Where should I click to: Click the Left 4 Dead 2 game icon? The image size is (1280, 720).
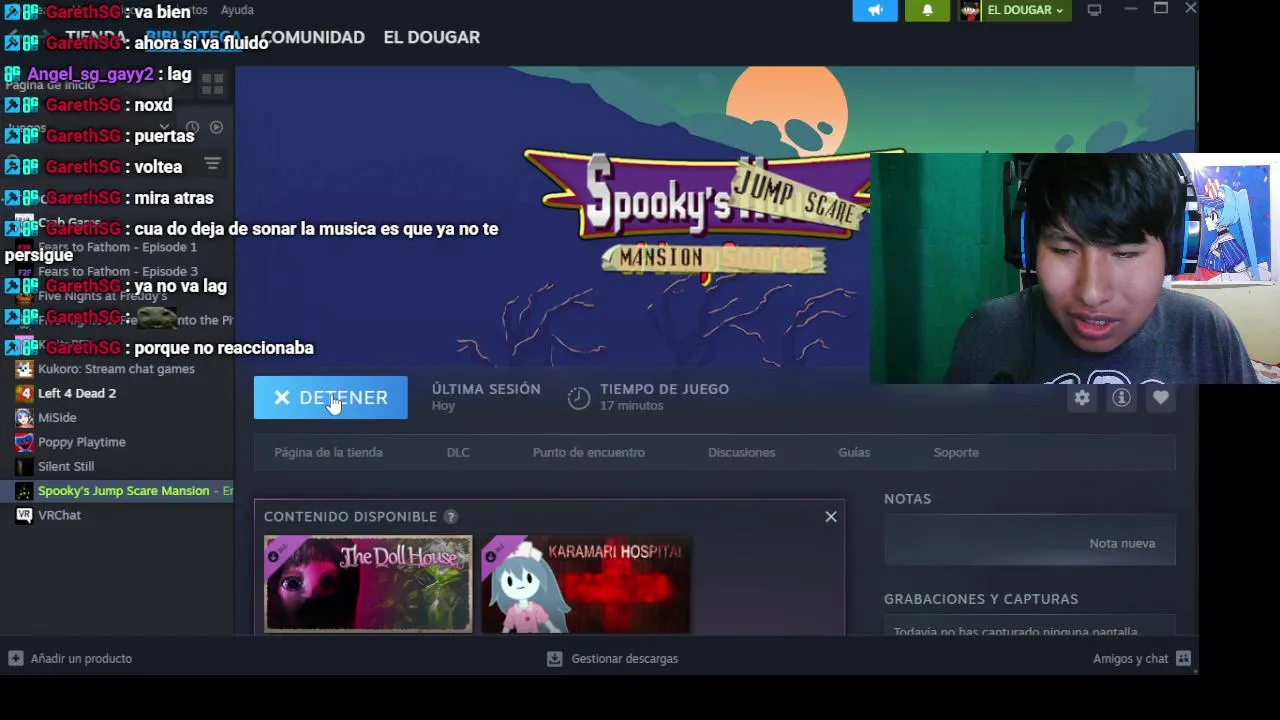[24, 393]
